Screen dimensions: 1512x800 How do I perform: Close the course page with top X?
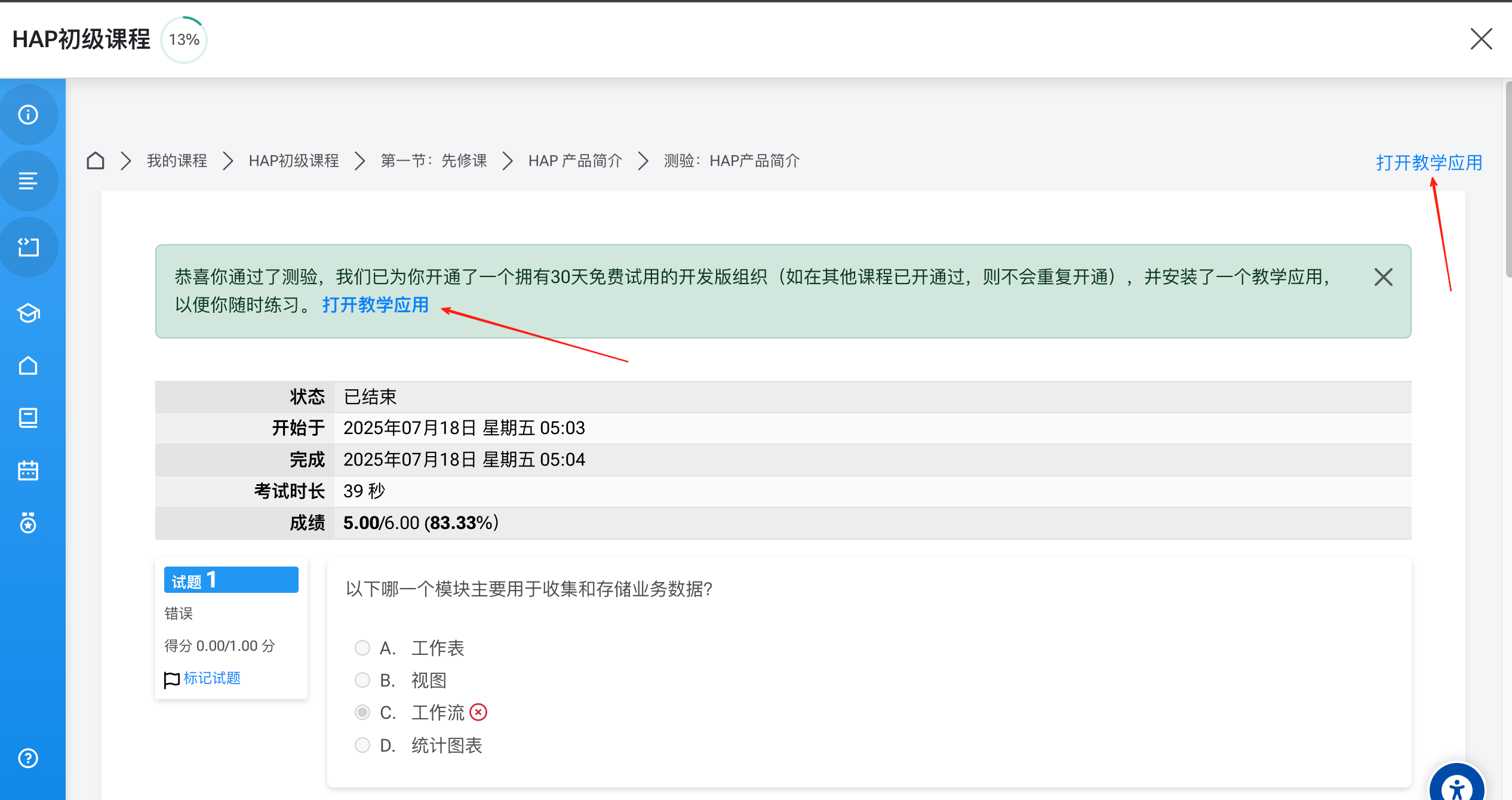click(x=1482, y=39)
